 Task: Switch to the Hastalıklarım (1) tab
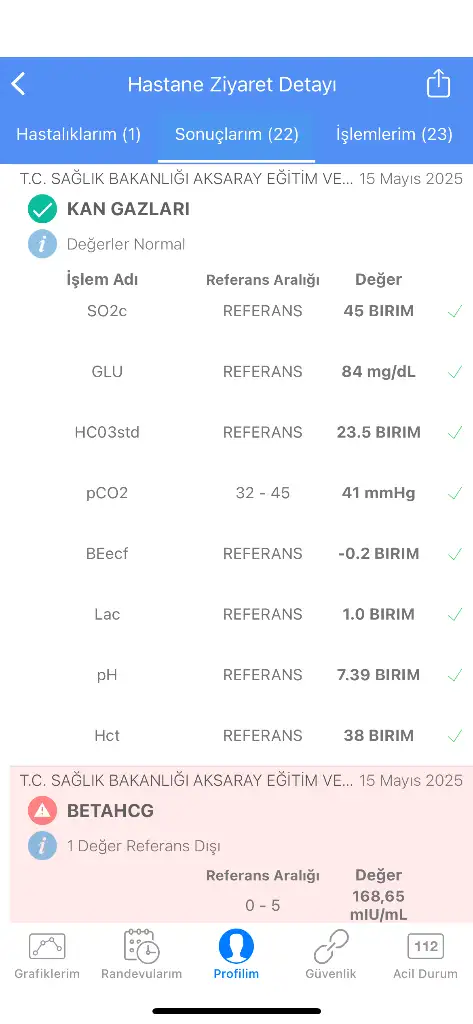tap(78, 135)
